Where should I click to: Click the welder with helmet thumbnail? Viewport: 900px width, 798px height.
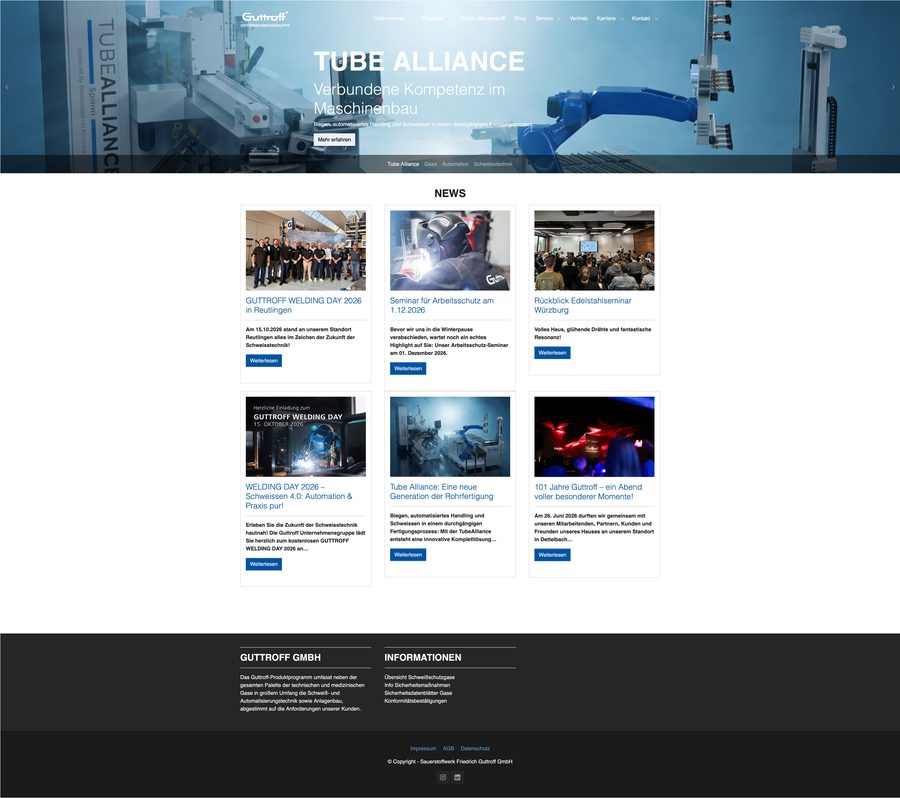tap(449, 250)
